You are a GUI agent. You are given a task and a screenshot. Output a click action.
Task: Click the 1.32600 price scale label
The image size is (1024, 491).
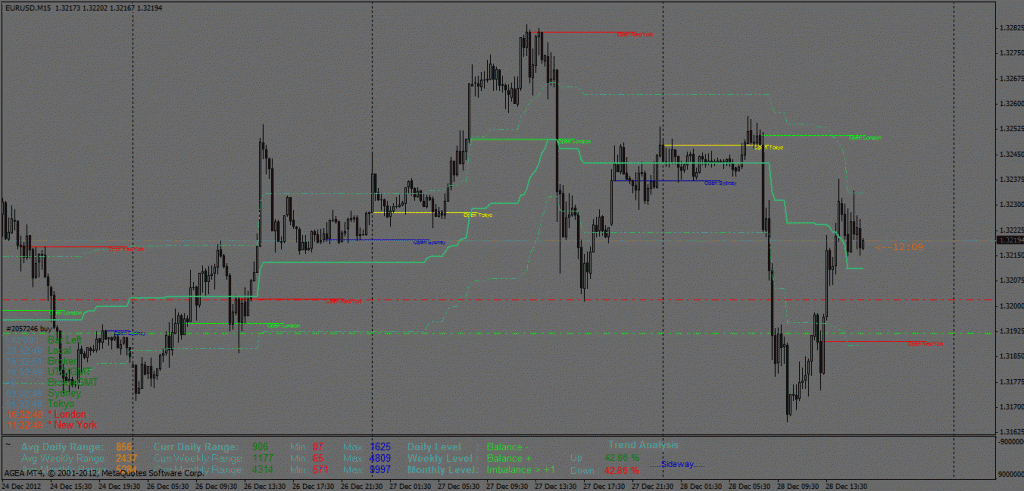point(1010,104)
